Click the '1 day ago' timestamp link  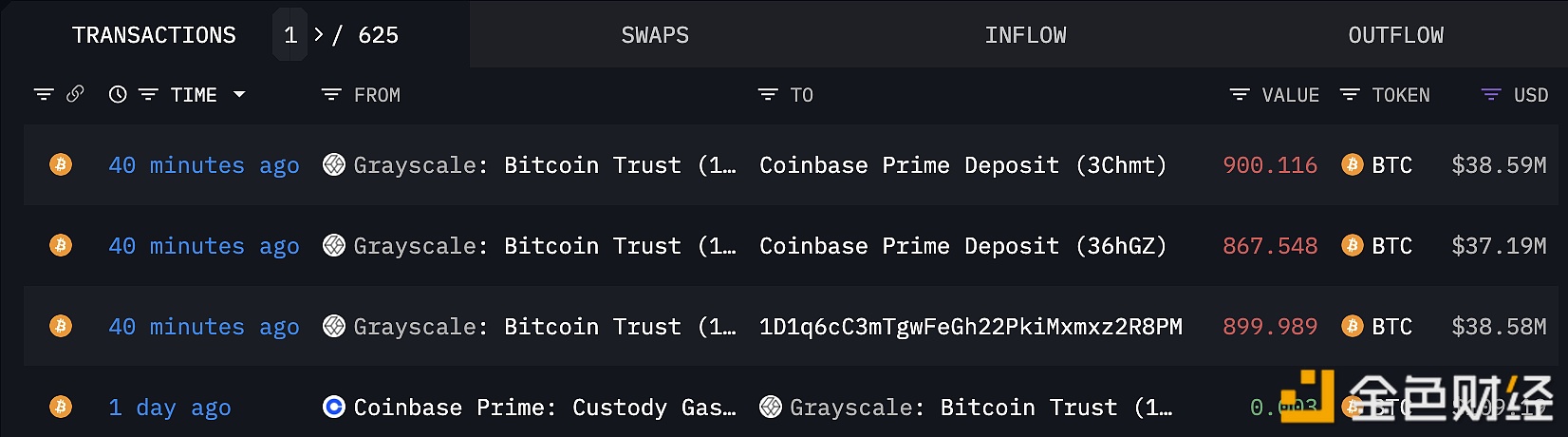tap(169, 407)
